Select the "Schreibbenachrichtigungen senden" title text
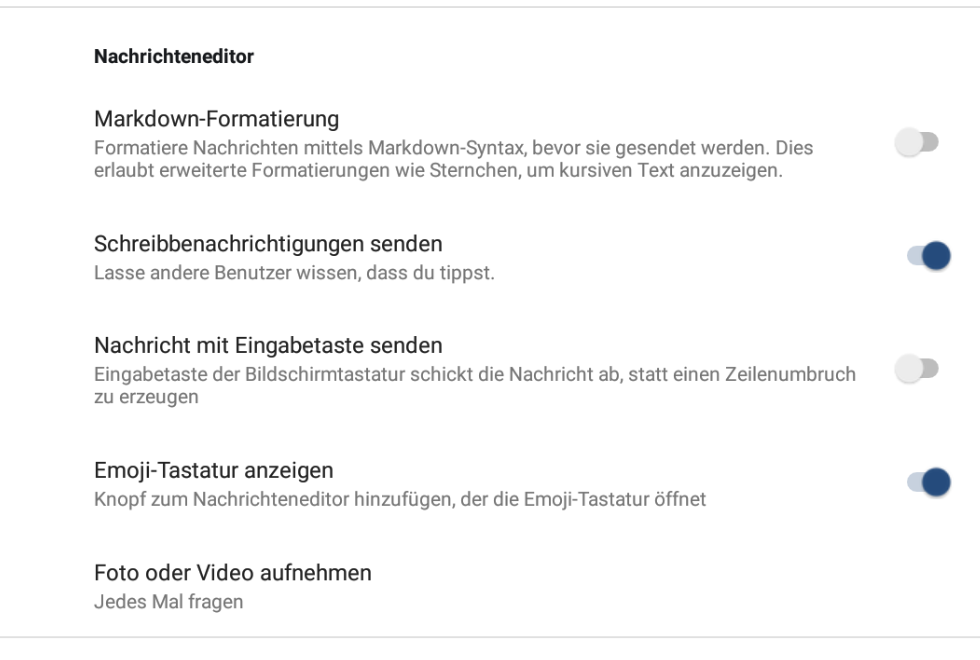980x660 pixels. pos(268,244)
